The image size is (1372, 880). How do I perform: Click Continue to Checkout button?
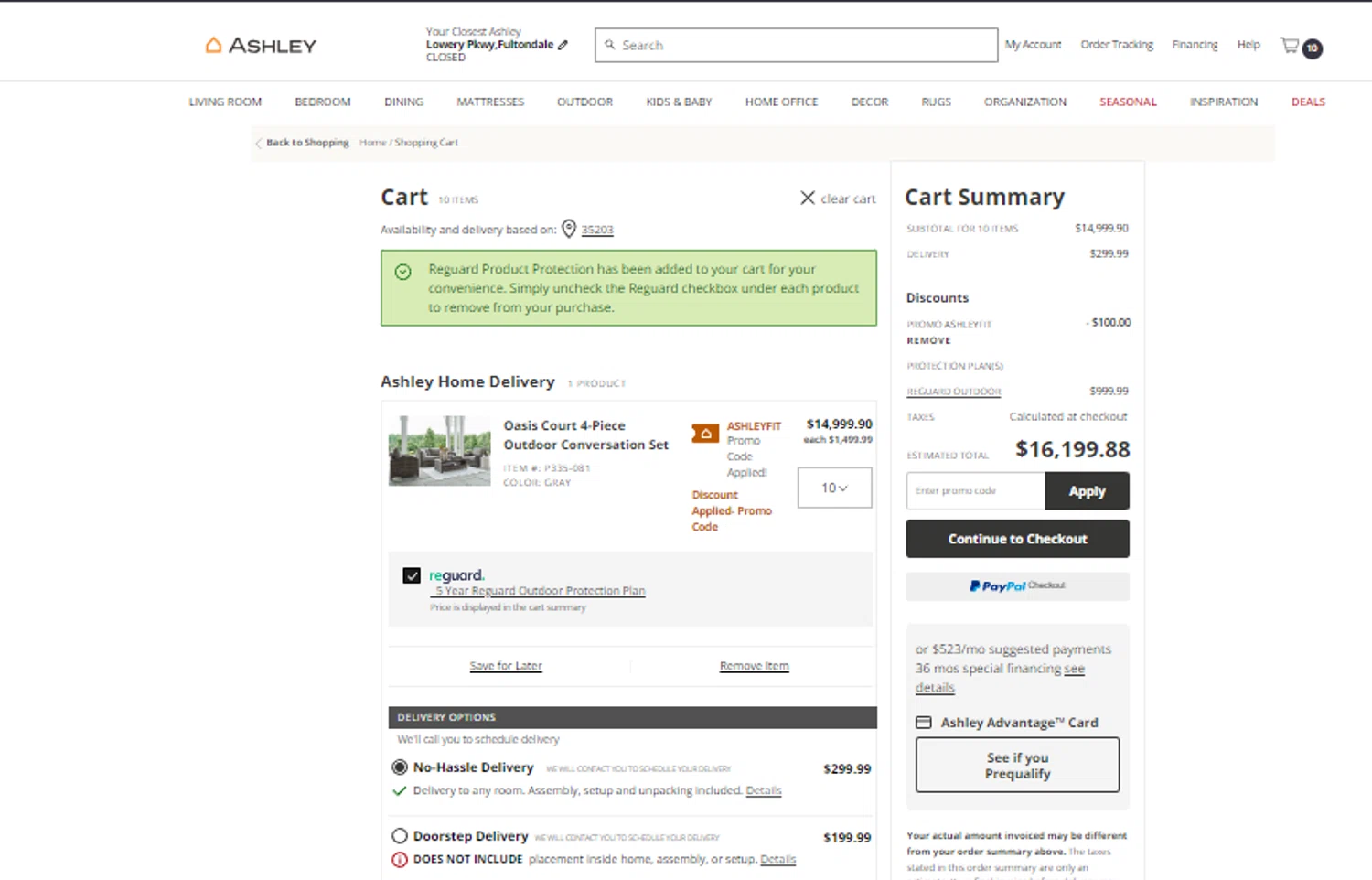(1017, 539)
